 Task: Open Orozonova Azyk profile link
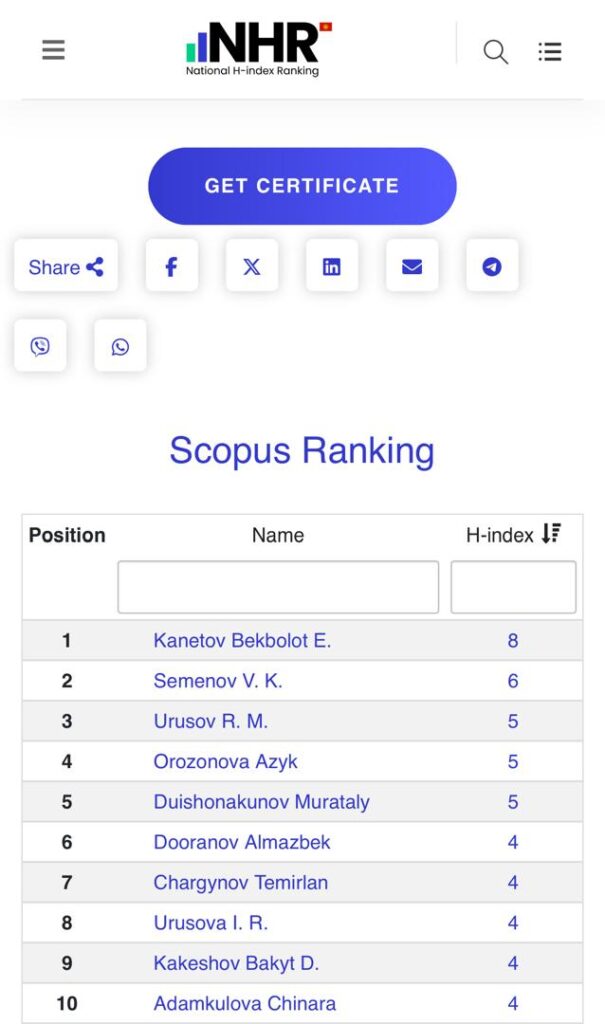pos(225,762)
